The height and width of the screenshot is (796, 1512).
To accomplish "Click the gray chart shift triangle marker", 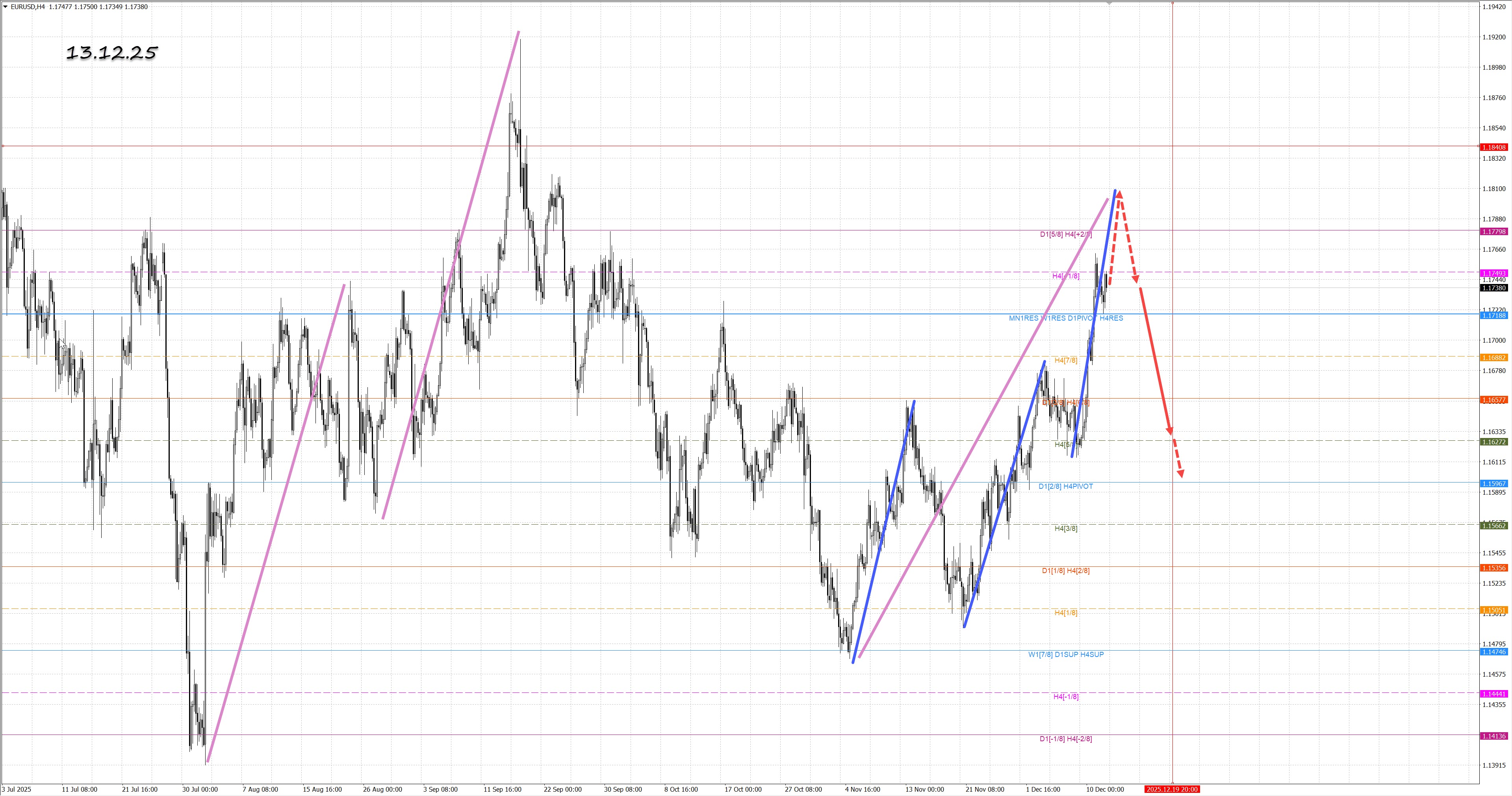I will pyautogui.click(x=1109, y=4).
